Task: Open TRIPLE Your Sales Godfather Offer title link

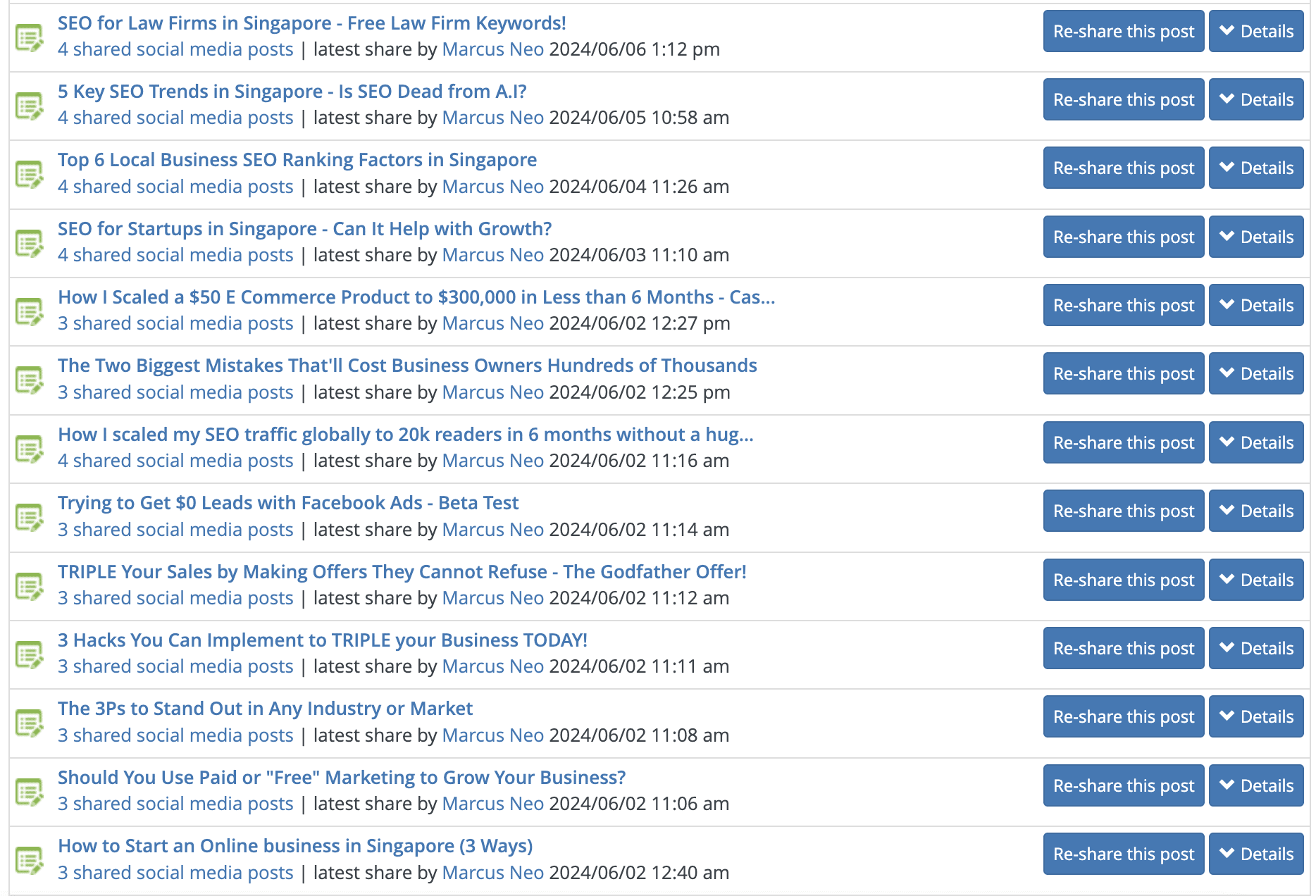Action: click(402, 572)
